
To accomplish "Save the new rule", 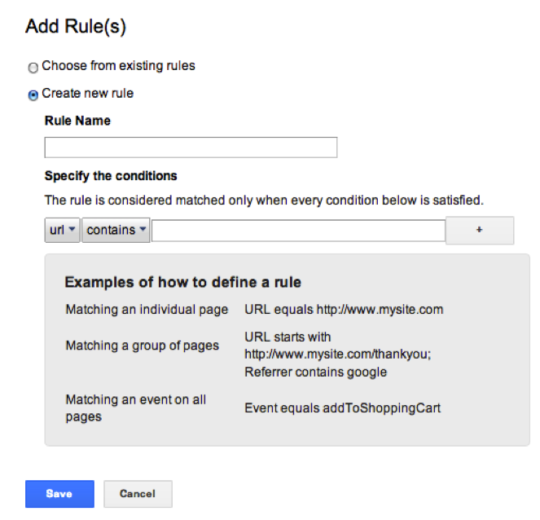I will pos(60,494).
